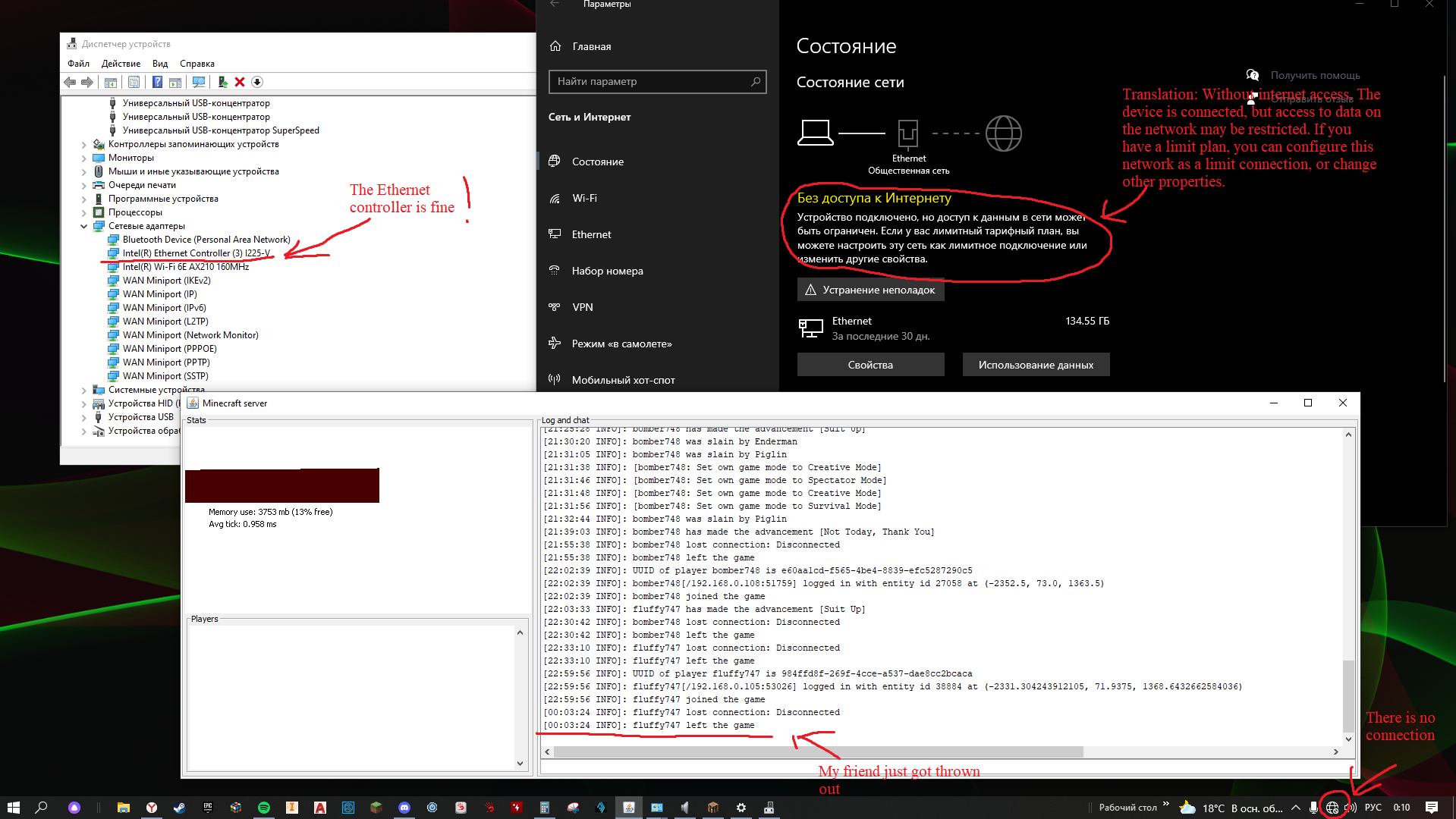Click the Получить помощь link

1315,75
